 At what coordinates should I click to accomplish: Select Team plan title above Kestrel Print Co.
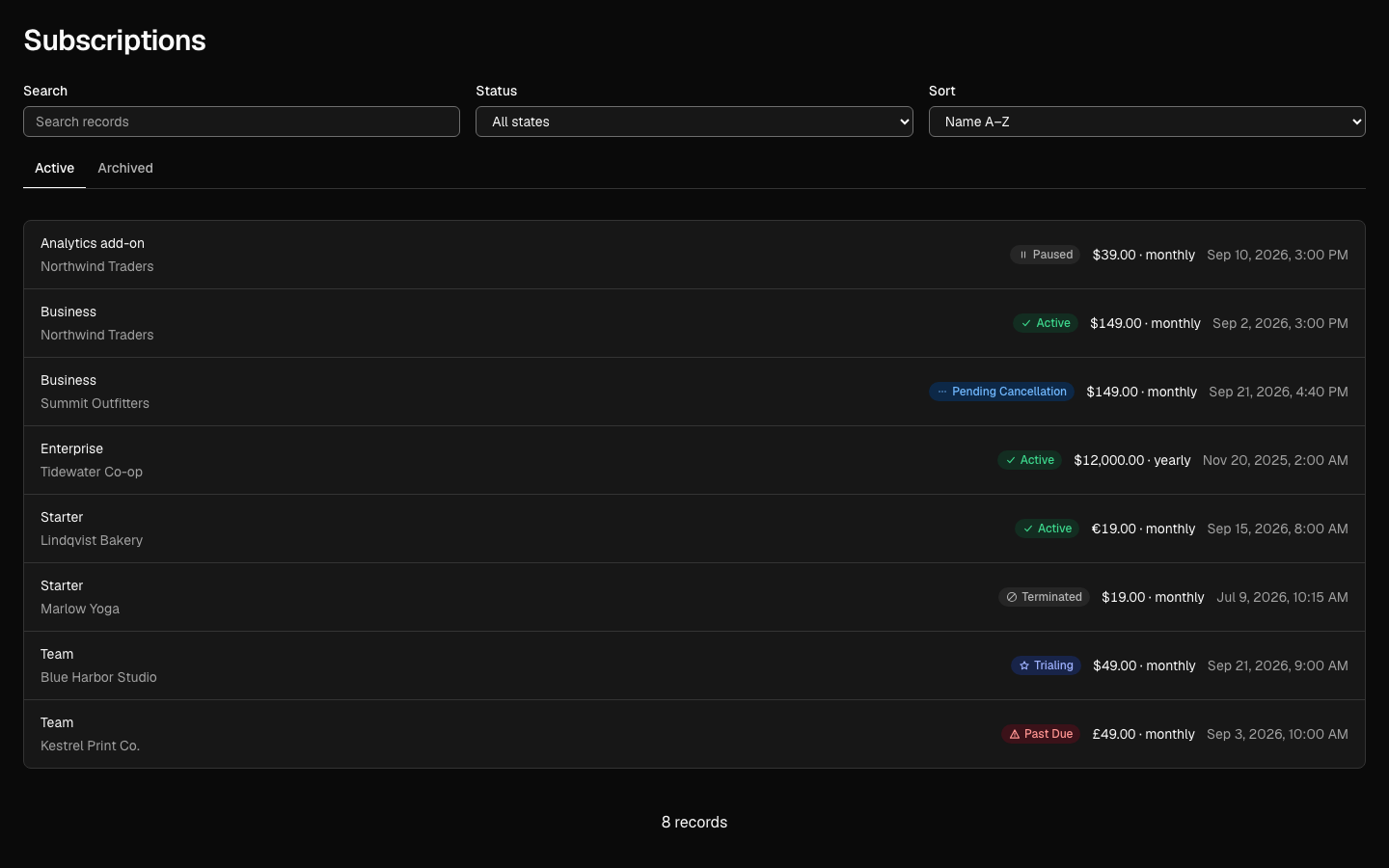[x=57, y=722]
